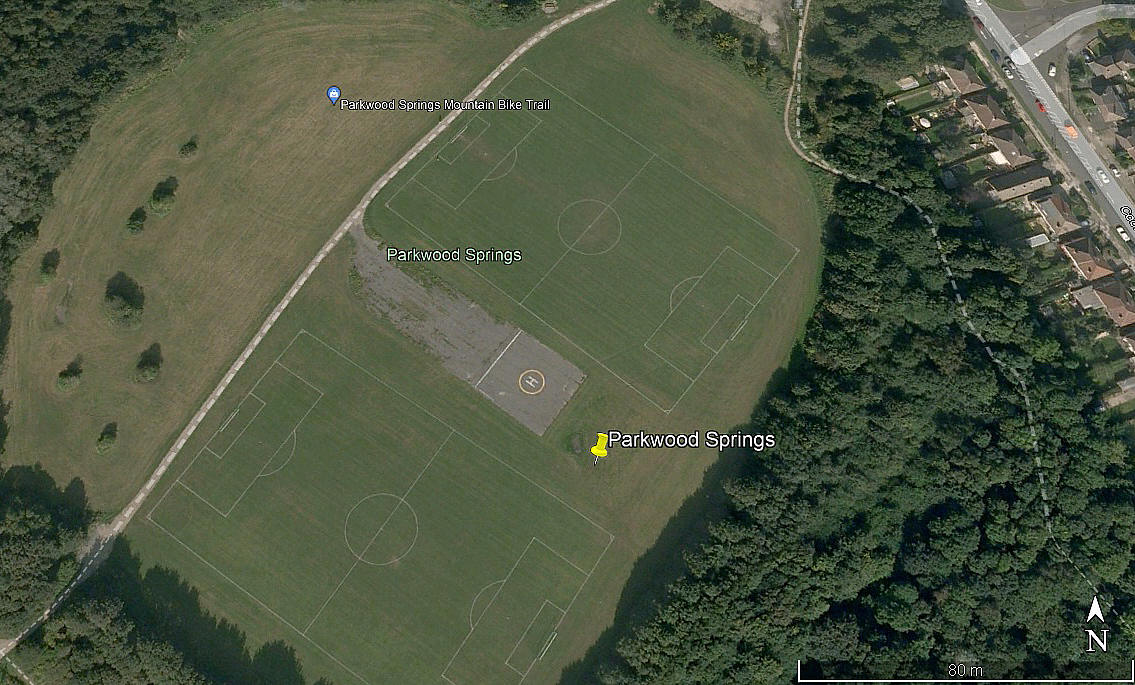
Task: Click the orange H helipad circle
Action: click(531, 381)
